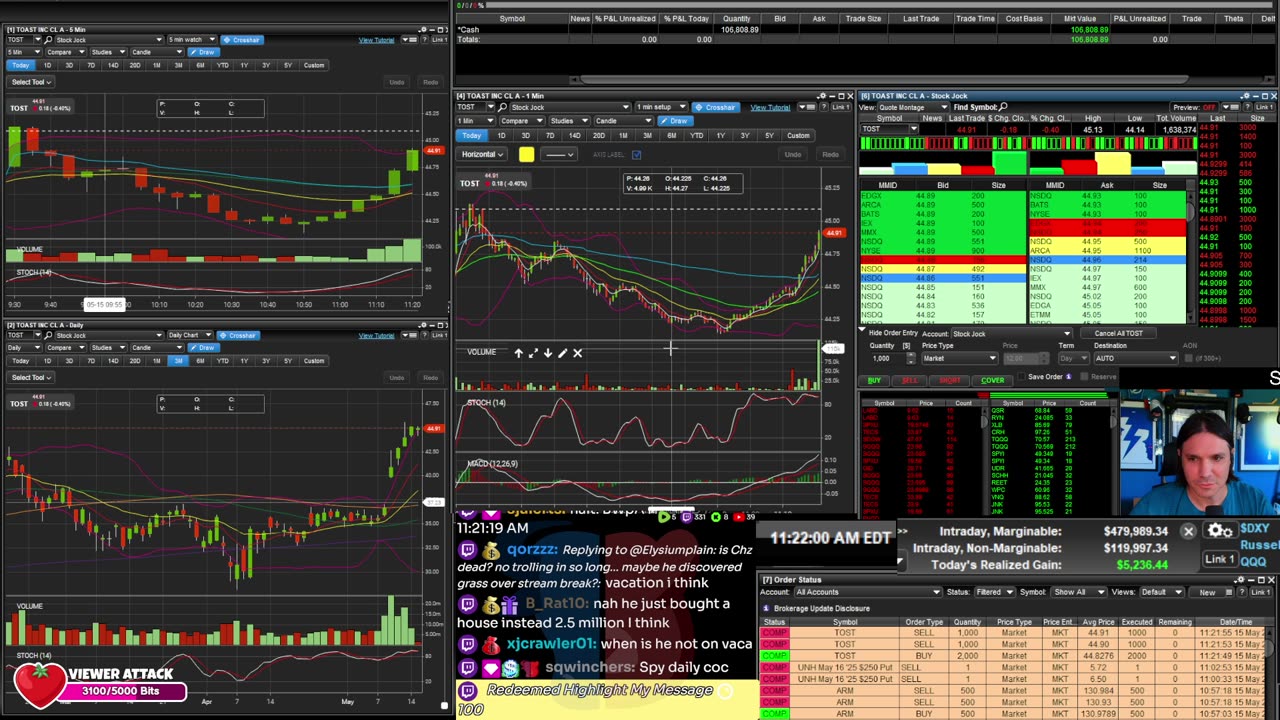Click the Cancel All TOST button

pyautogui.click(x=1118, y=333)
